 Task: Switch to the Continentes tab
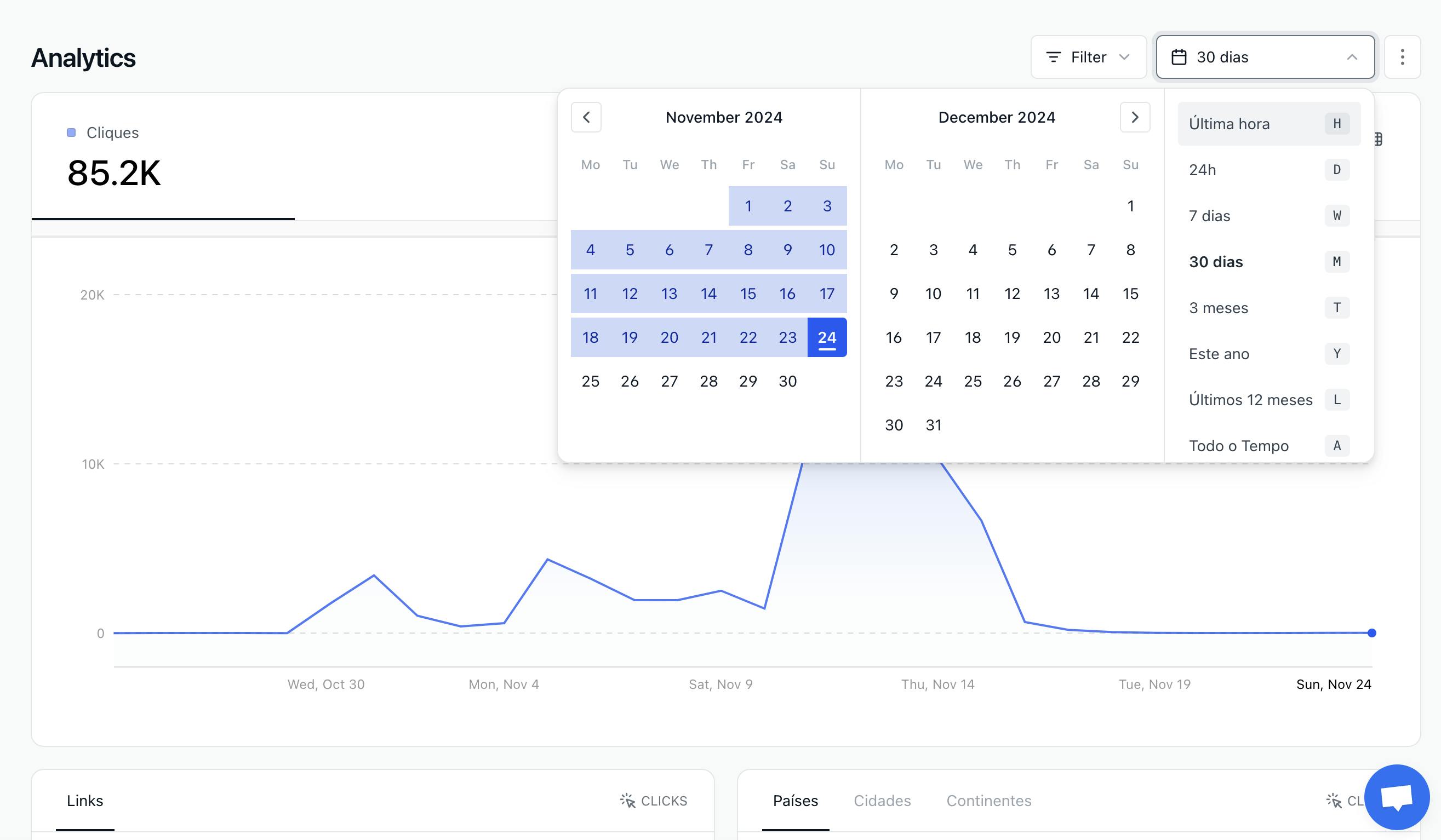pos(988,801)
